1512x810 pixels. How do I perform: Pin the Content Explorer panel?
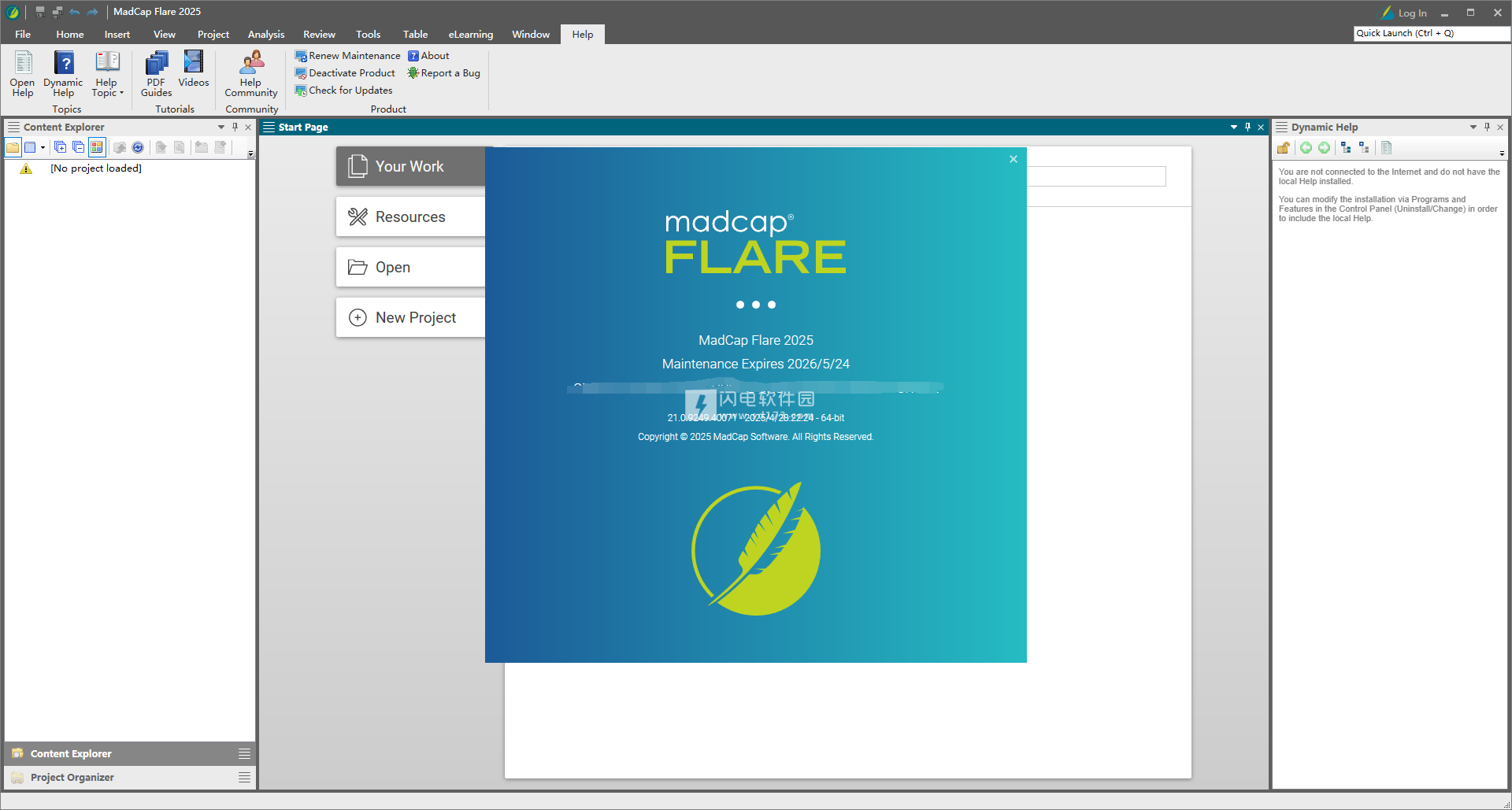[235, 127]
